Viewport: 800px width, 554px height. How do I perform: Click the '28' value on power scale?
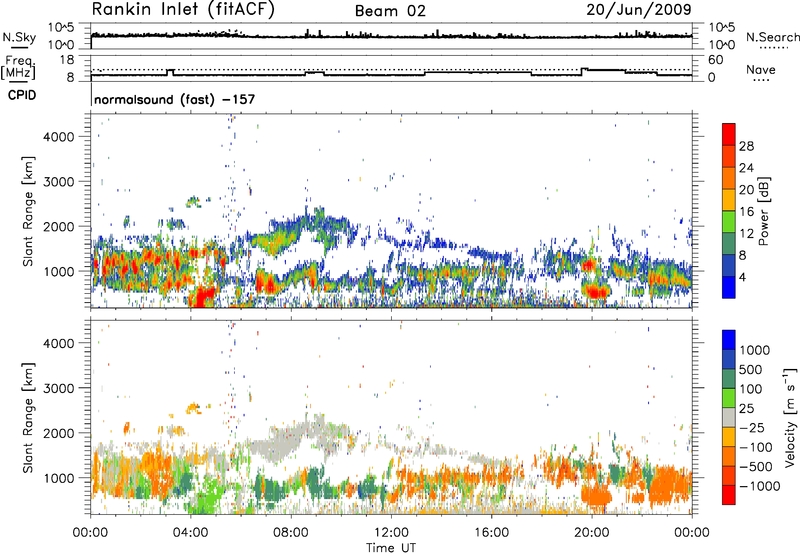click(x=746, y=146)
